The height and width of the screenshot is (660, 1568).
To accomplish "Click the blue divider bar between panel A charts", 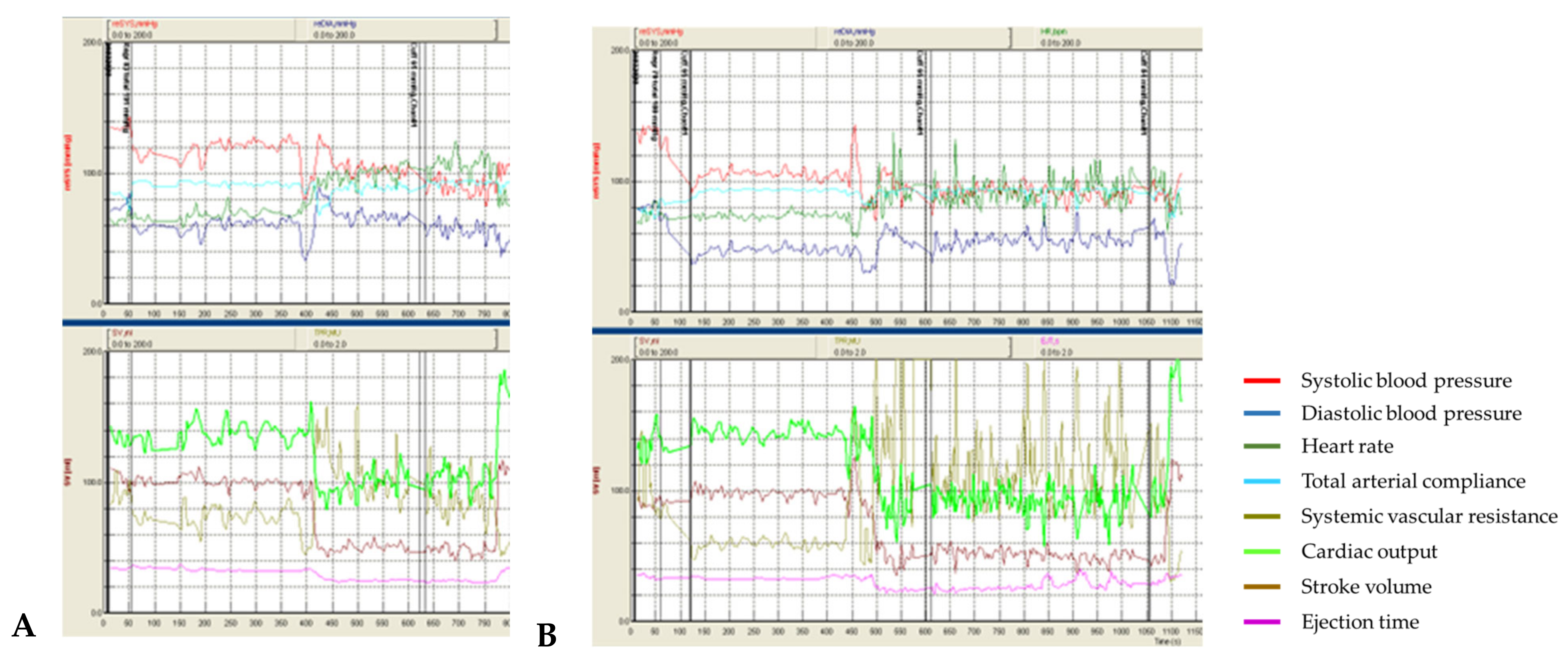I will point(286,323).
